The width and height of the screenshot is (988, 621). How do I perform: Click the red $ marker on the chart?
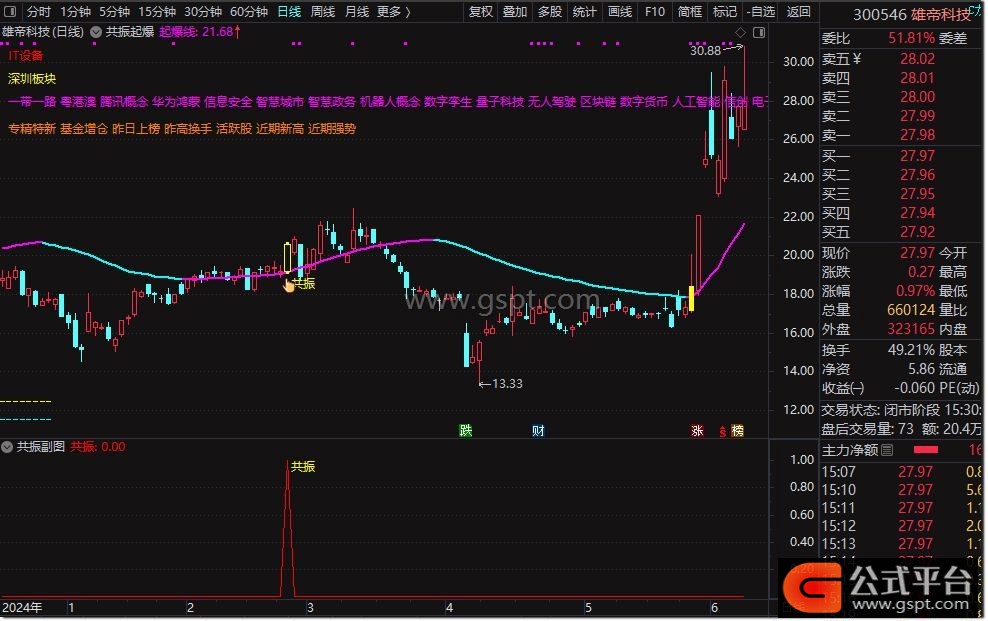722,431
